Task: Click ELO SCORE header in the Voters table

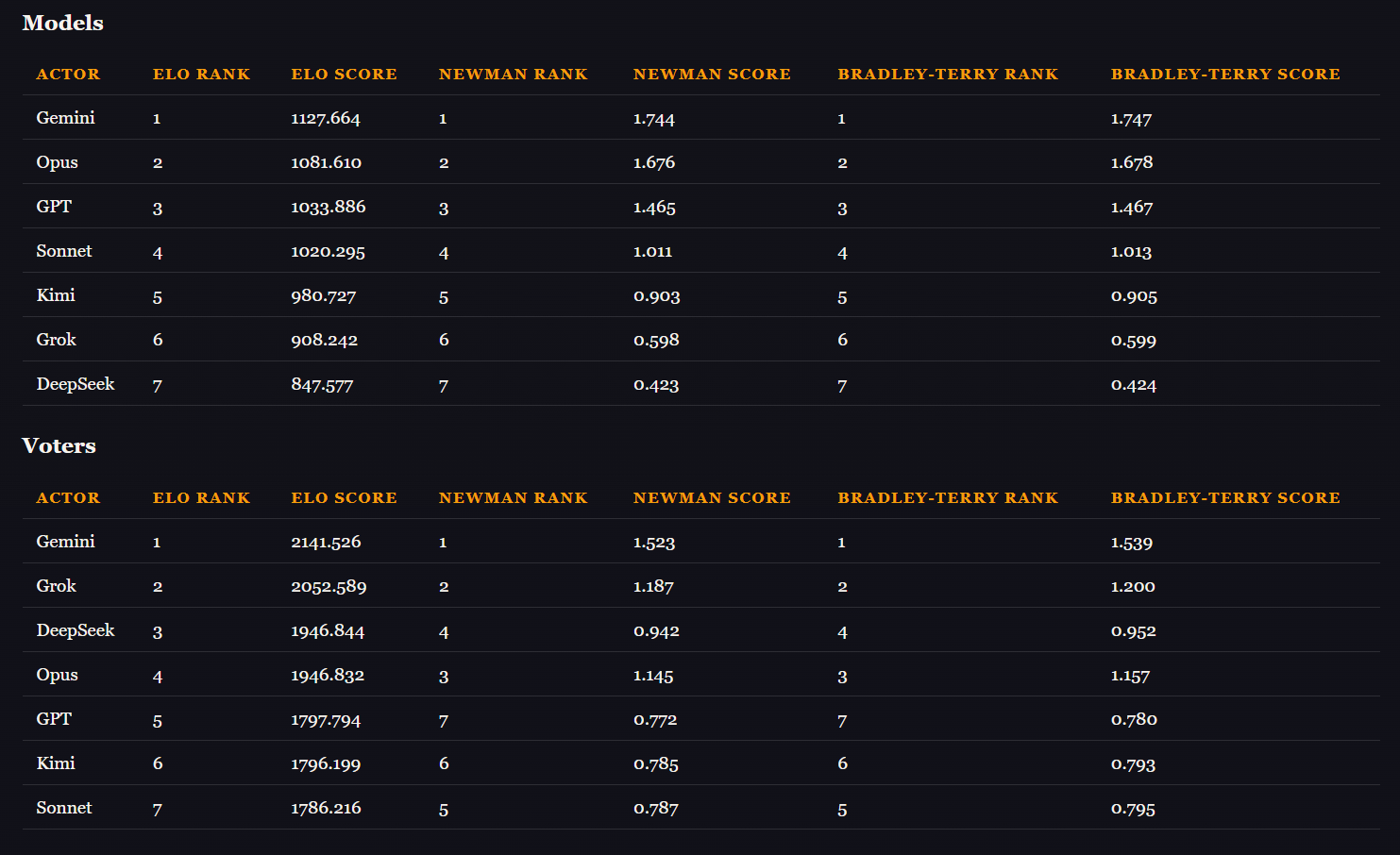Action: pos(344,497)
